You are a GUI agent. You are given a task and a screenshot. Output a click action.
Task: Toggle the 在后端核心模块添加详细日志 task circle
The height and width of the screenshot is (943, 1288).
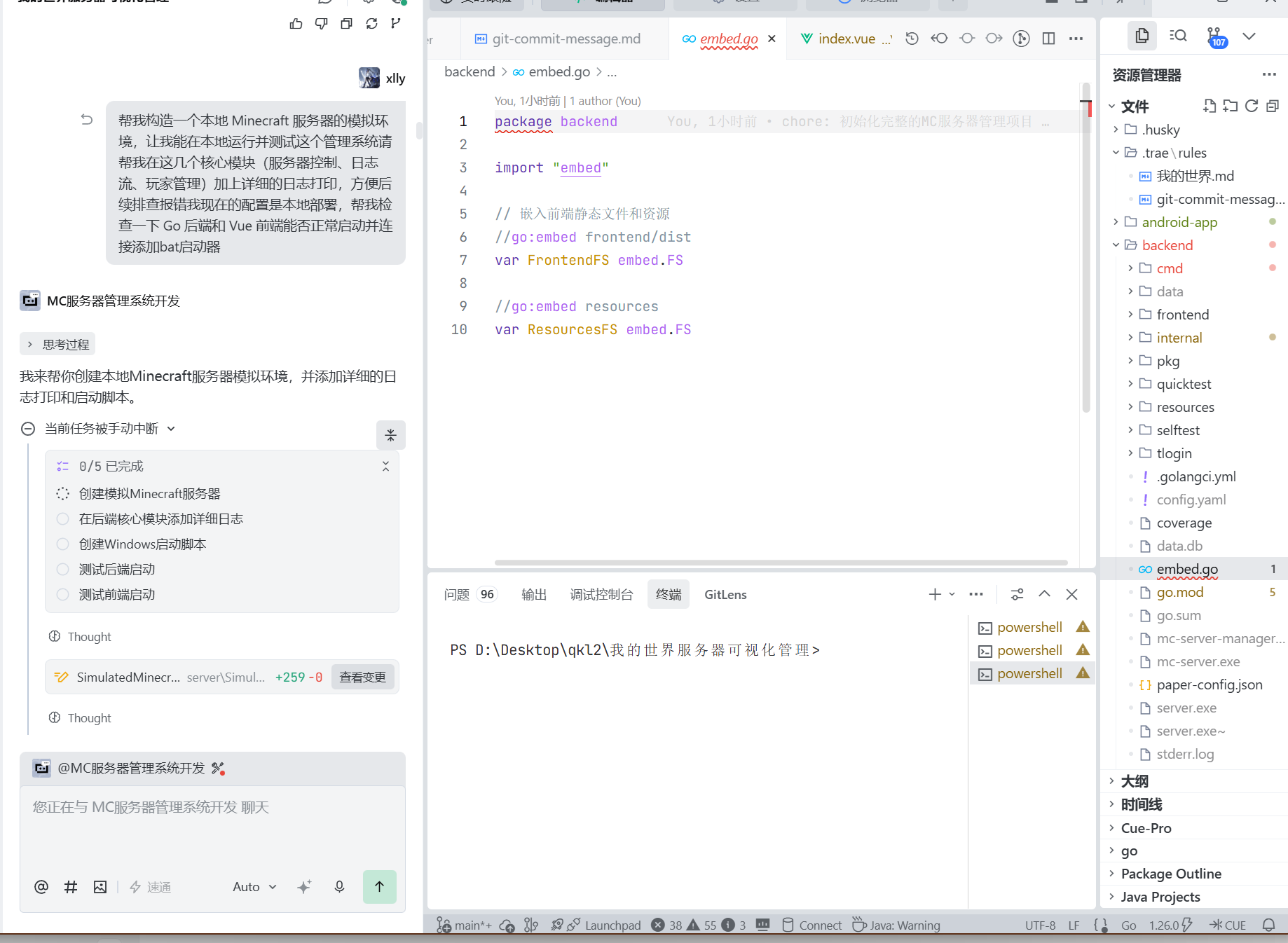pos(62,518)
